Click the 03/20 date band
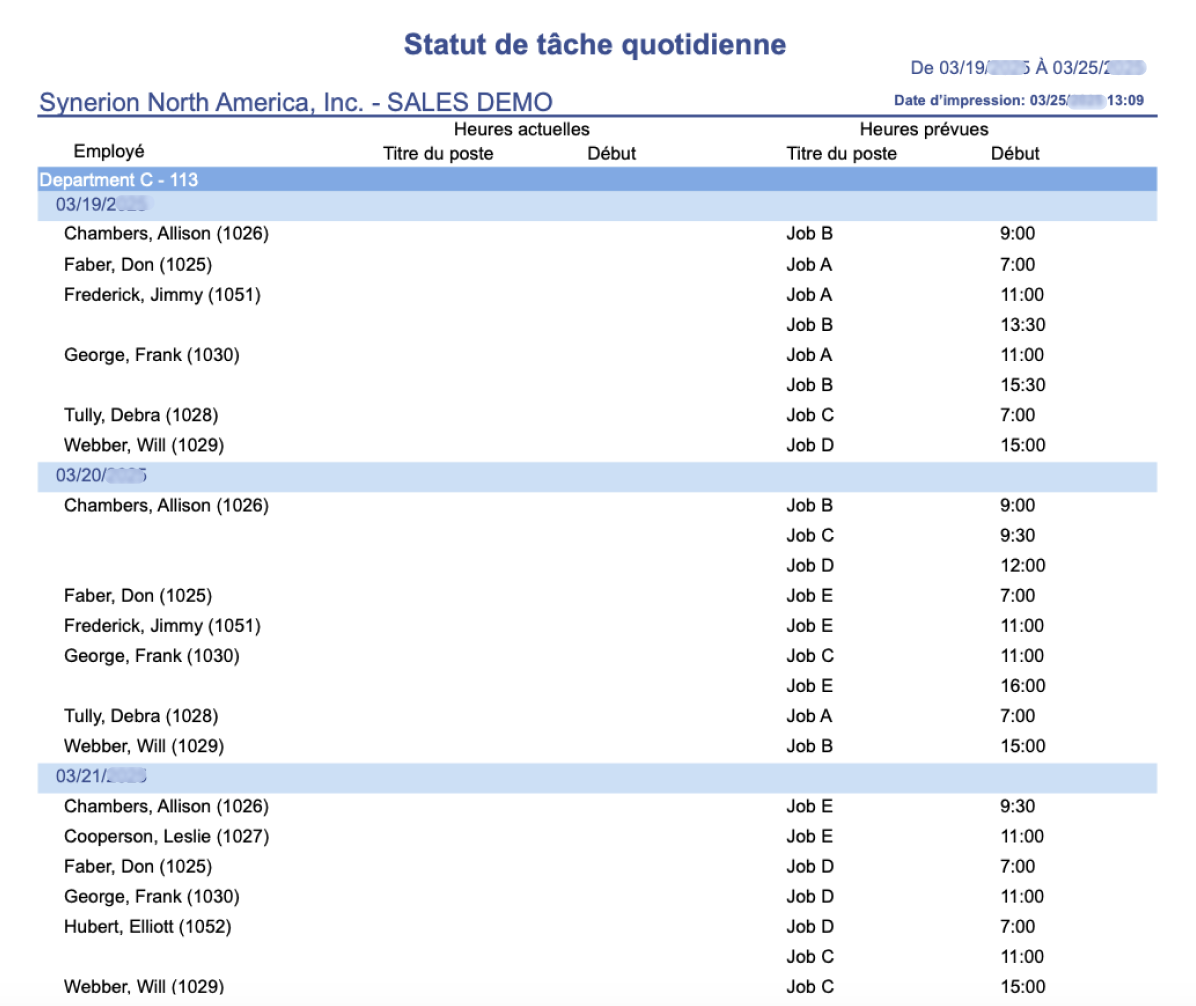The width and height of the screenshot is (1196, 1006). click(597, 476)
